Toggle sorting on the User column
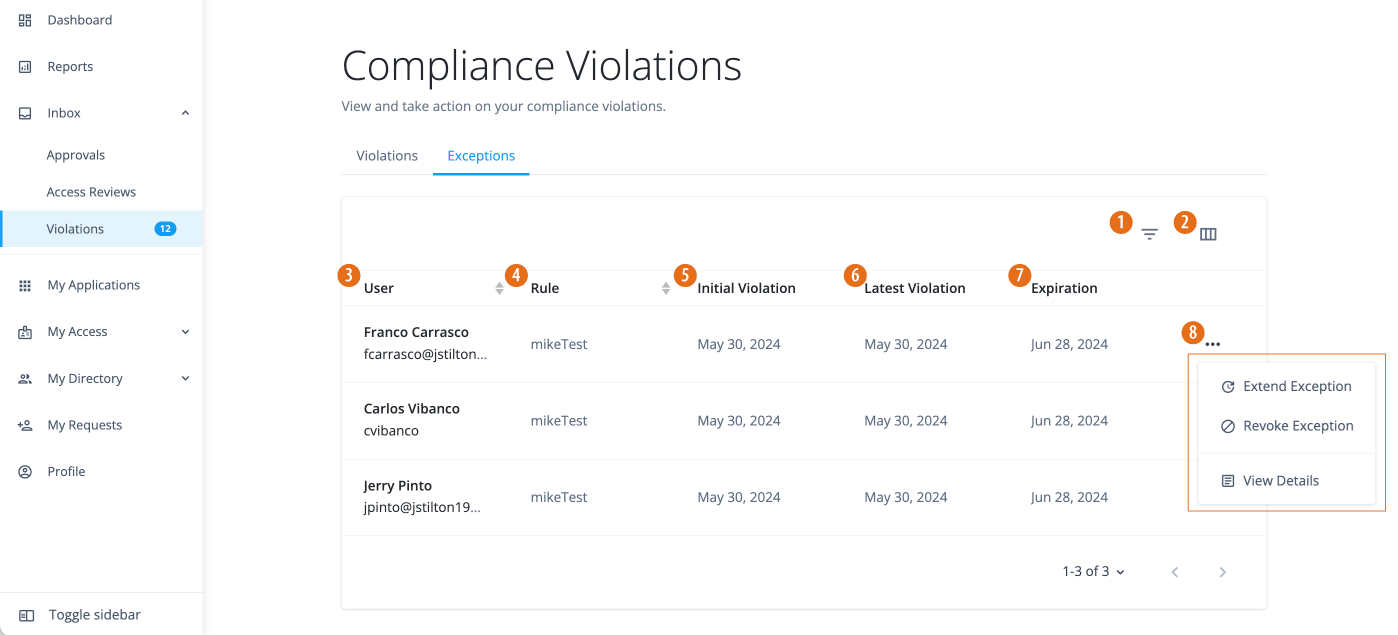The image size is (1398, 635). [x=498, y=287]
